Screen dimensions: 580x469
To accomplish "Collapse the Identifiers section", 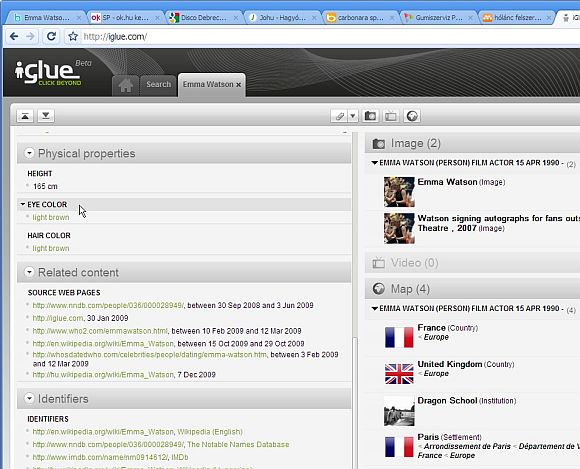I will pyautogui.click(x=29, y=398).
